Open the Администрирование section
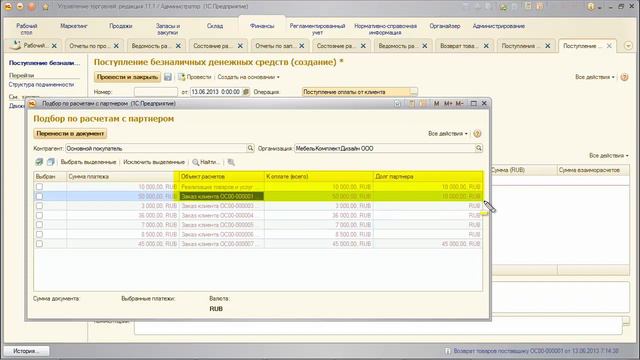Screen dimensions: 640x360 498,26
